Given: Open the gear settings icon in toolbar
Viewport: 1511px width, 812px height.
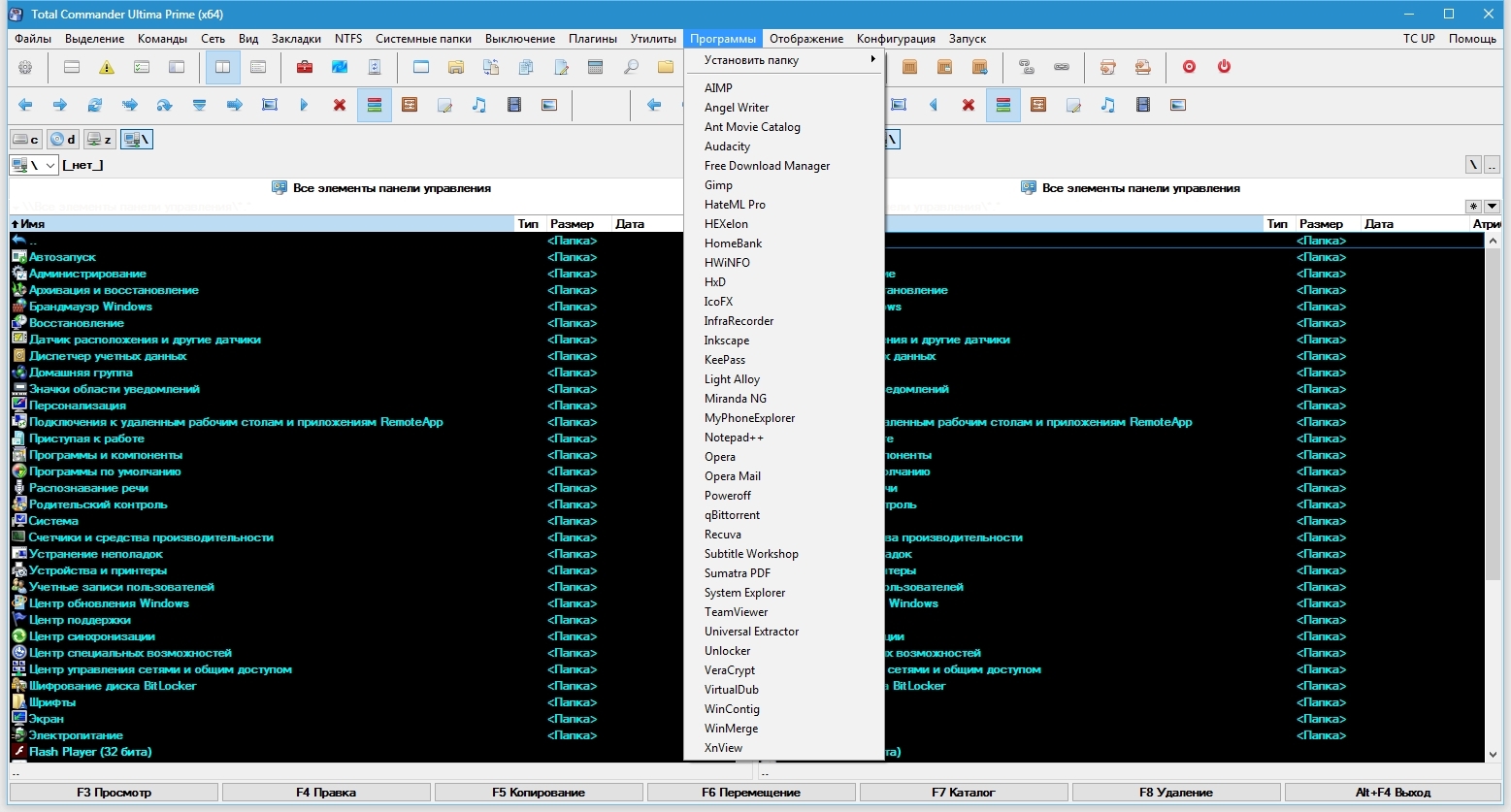Looking at the screenshot, I should coord(26,67).
